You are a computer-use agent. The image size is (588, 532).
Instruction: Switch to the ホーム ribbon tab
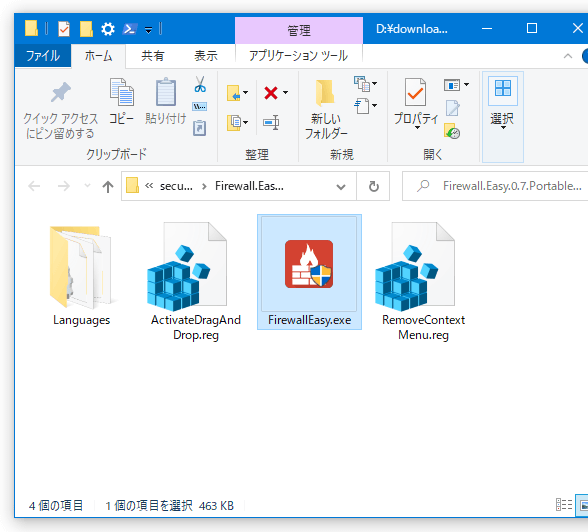pyautogui.click(x=98, y=56)
